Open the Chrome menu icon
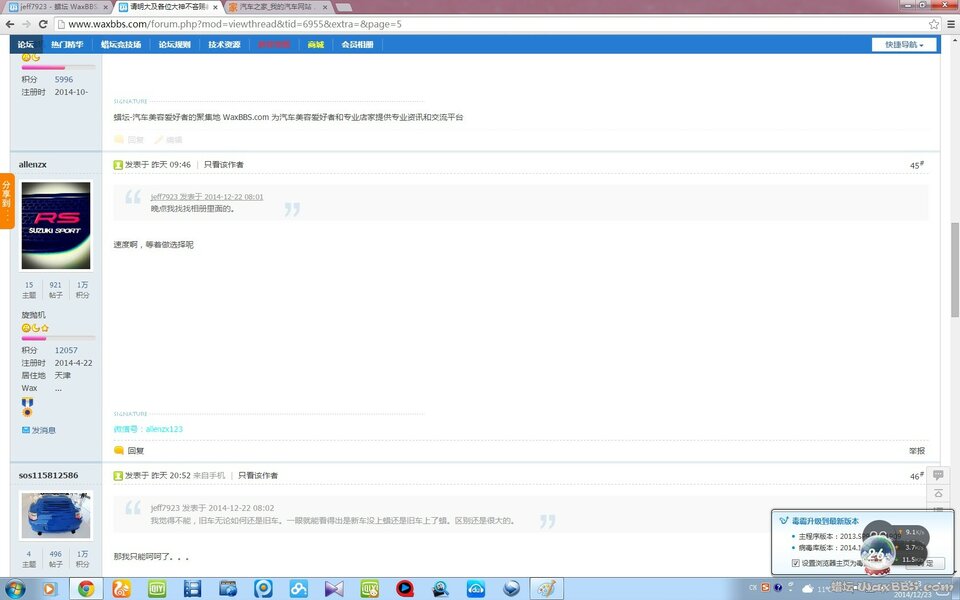Screen dimensions: 960x600 click(x=950, y=23)
